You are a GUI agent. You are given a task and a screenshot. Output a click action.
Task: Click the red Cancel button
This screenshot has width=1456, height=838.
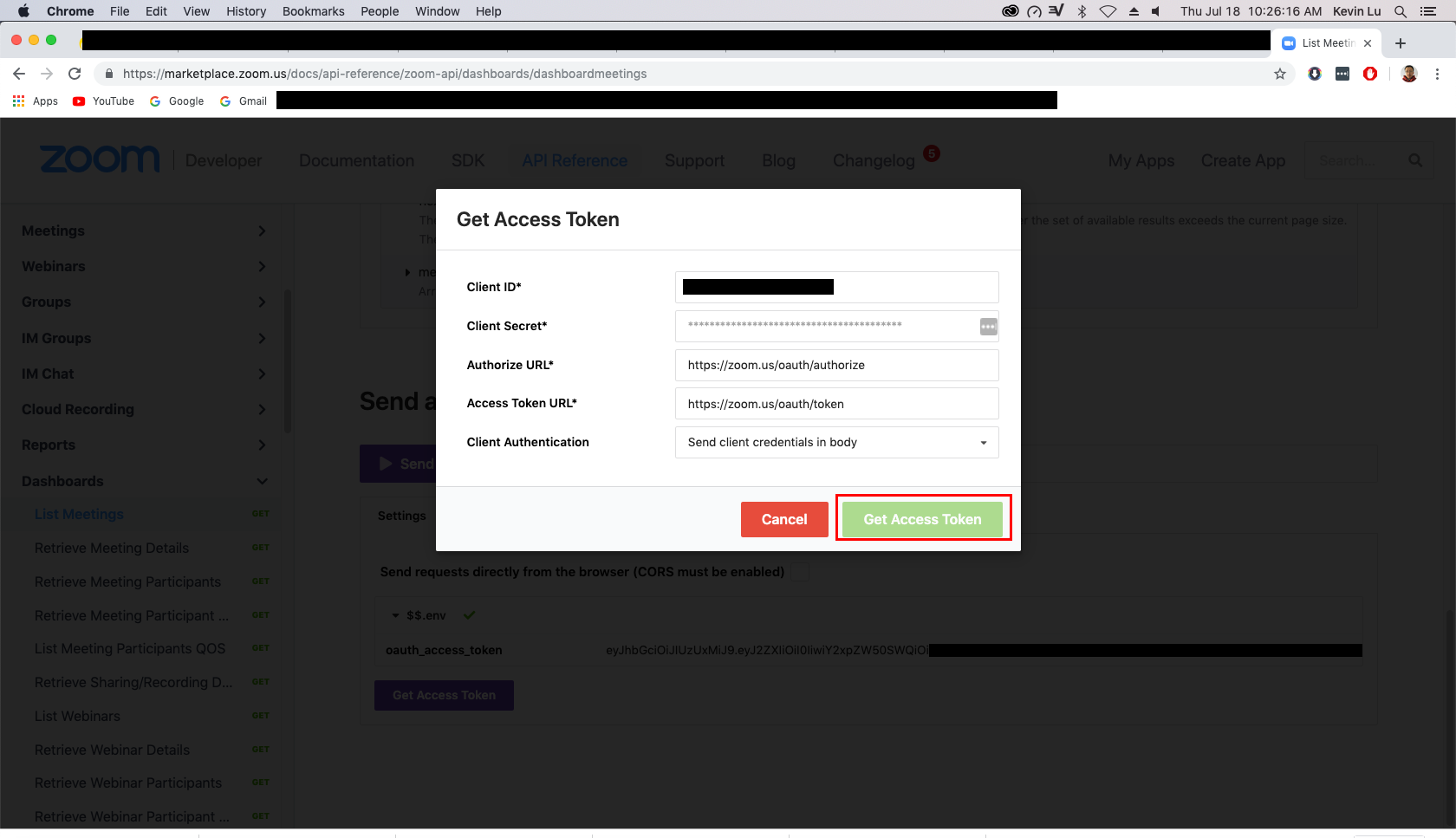pyautogui.click(x=784, y=519)
